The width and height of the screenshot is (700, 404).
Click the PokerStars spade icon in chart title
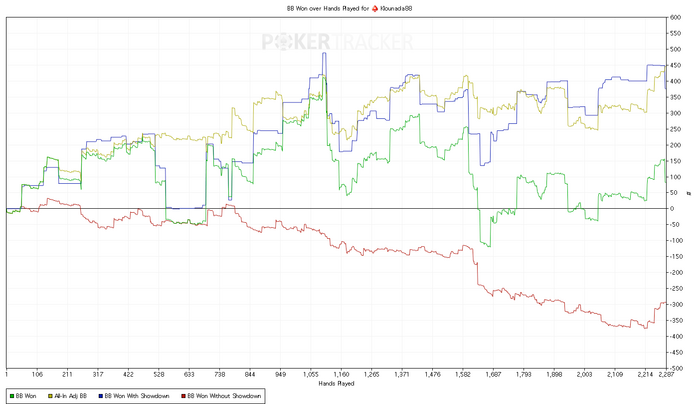pos(375,8)
